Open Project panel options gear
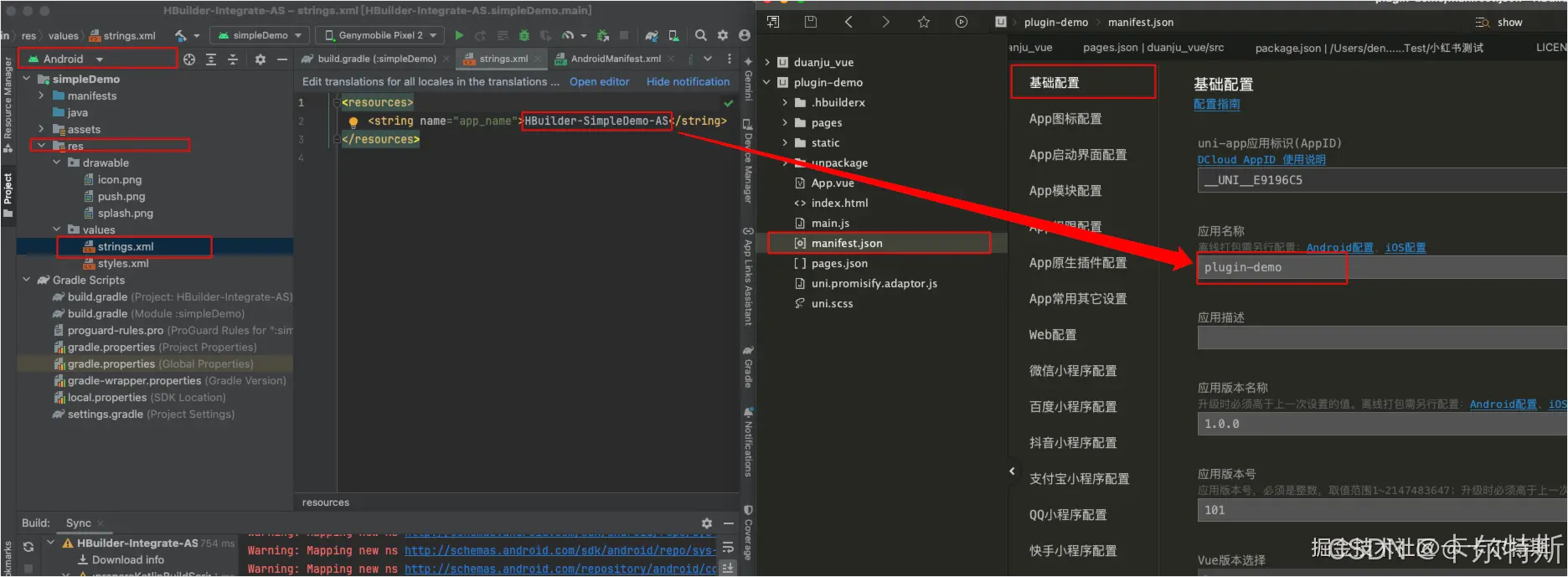This screenshot has height=577, width=1568. [x=260, y=59]
